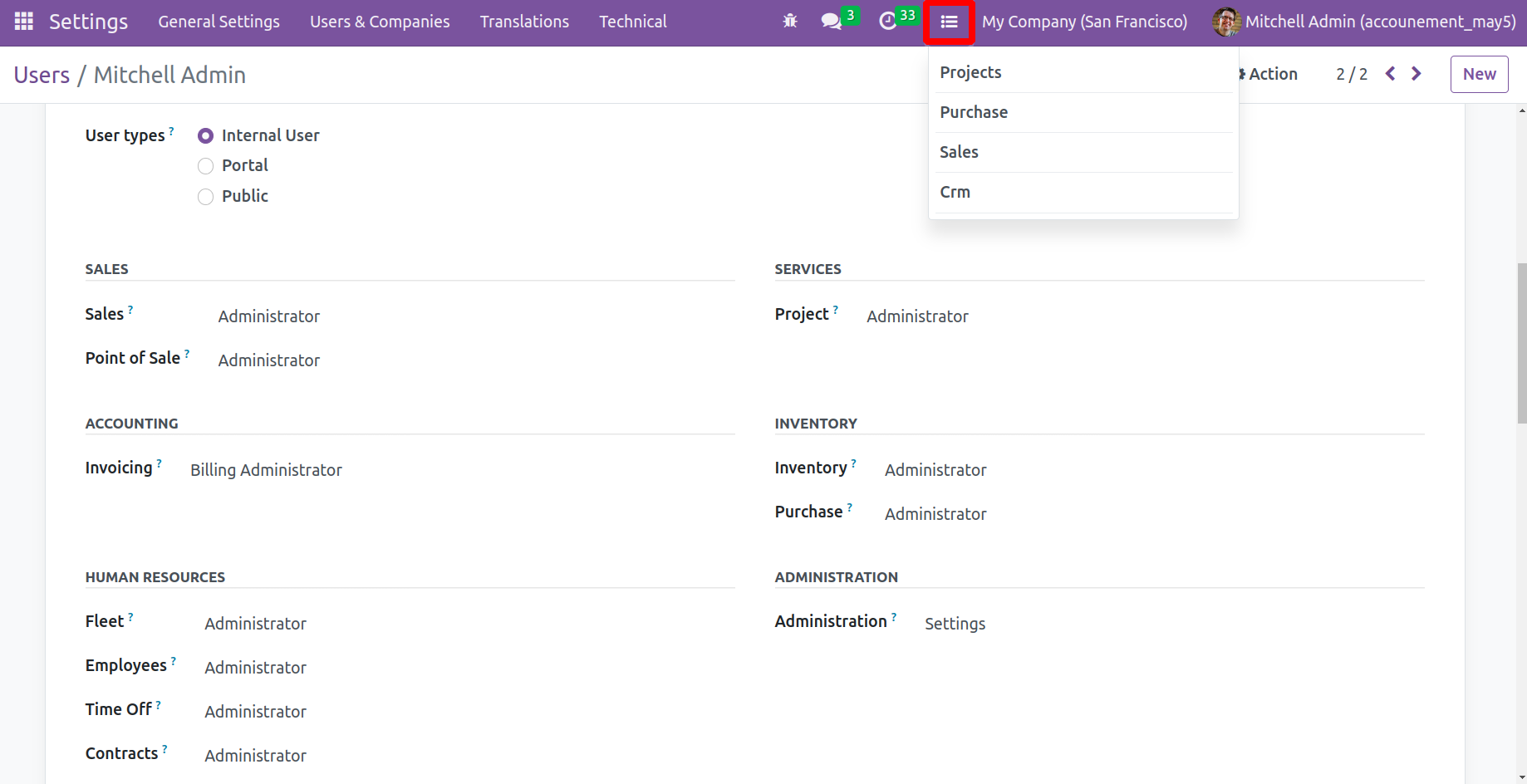1527x784 pixels.
Task: Choose Purchase from the dropdown list
Action: click(x=974, y=112)
